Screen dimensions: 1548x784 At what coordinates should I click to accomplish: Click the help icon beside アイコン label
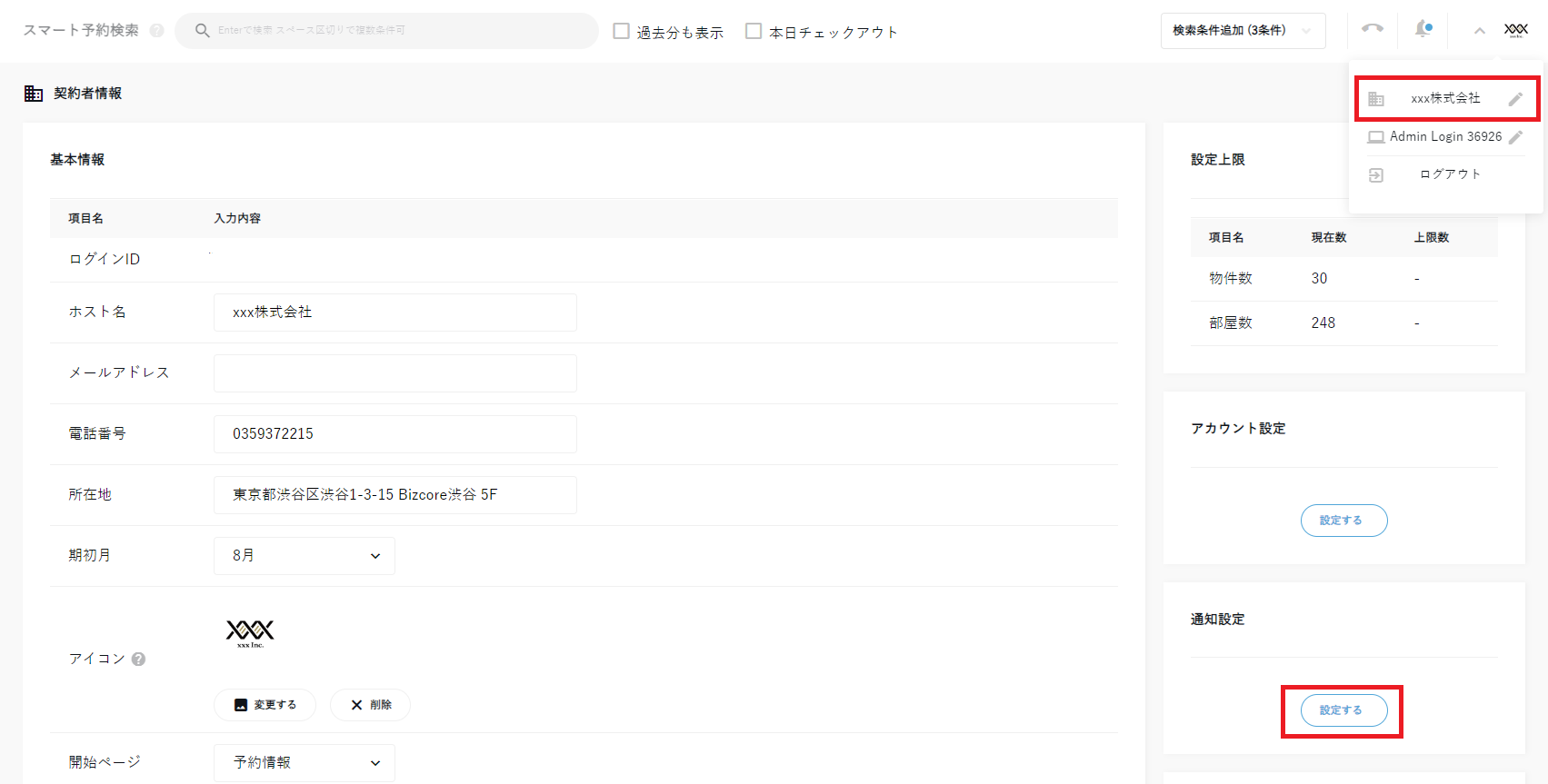pos(138,660)
